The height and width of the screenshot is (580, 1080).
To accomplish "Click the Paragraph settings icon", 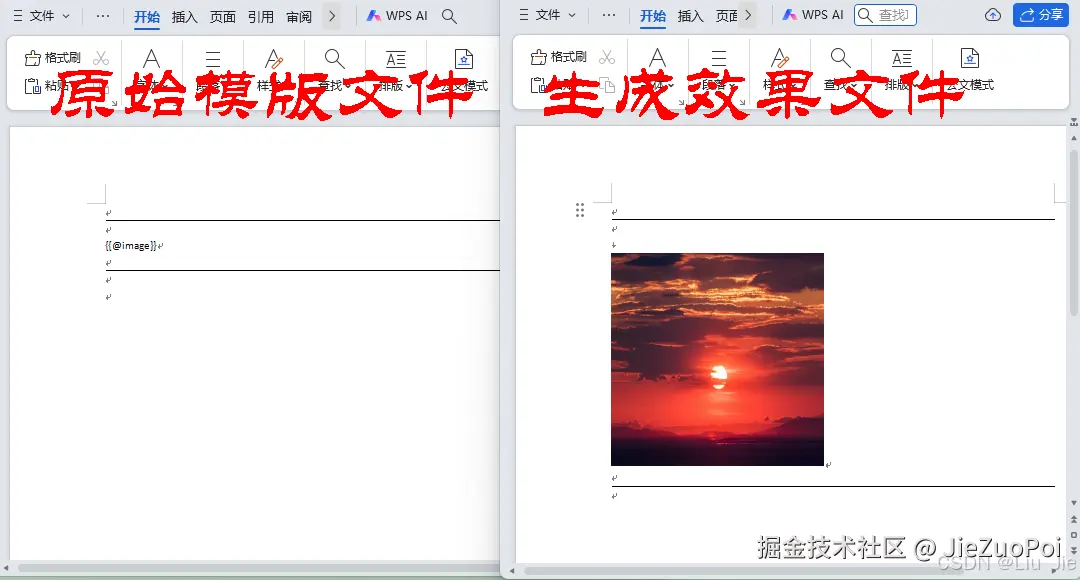I will (x=213, y=58).
